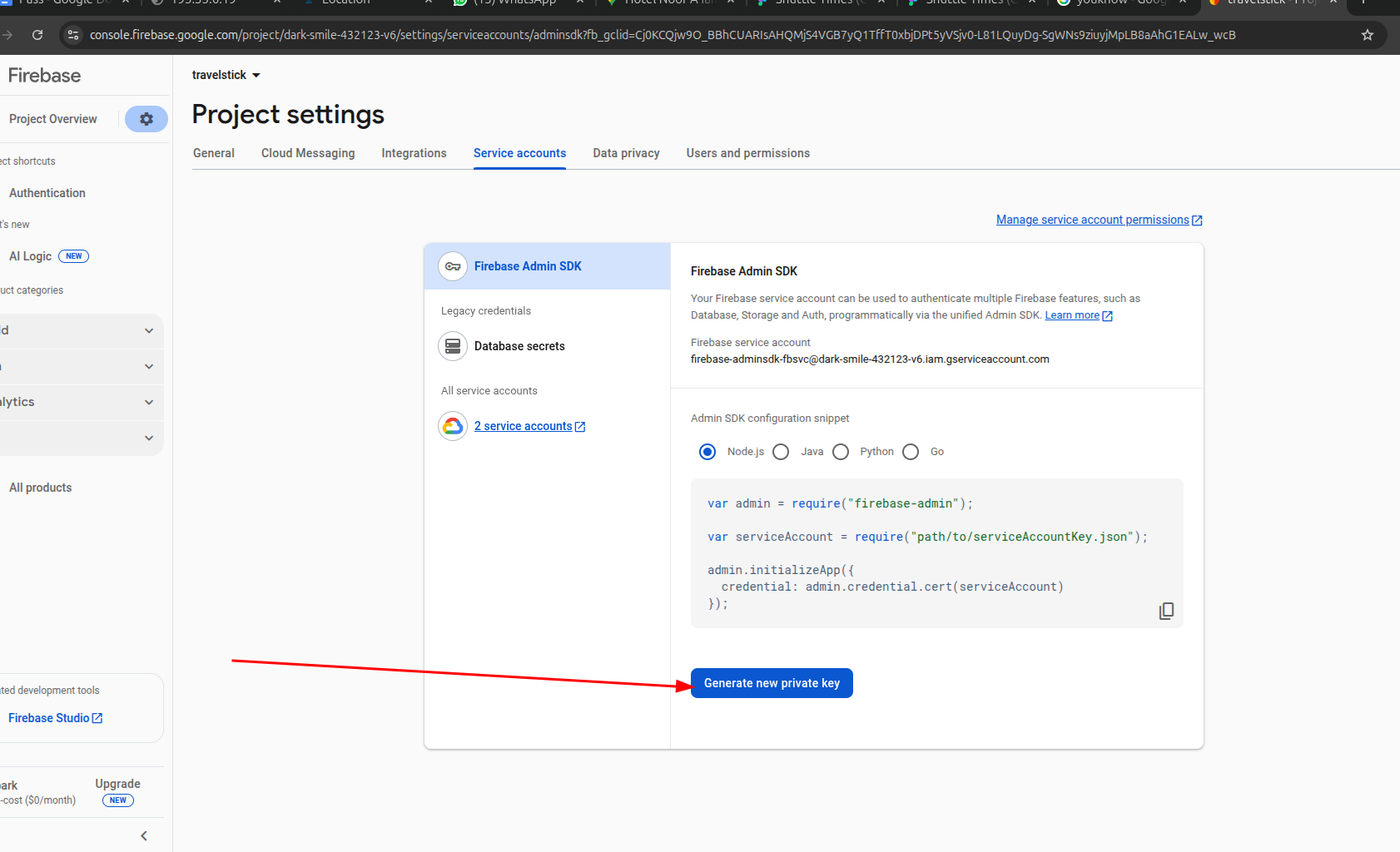Screen dimensions: 1400x852
Task: Select Python snippet language
Action: pyautogui.click(x=841, y=452)
